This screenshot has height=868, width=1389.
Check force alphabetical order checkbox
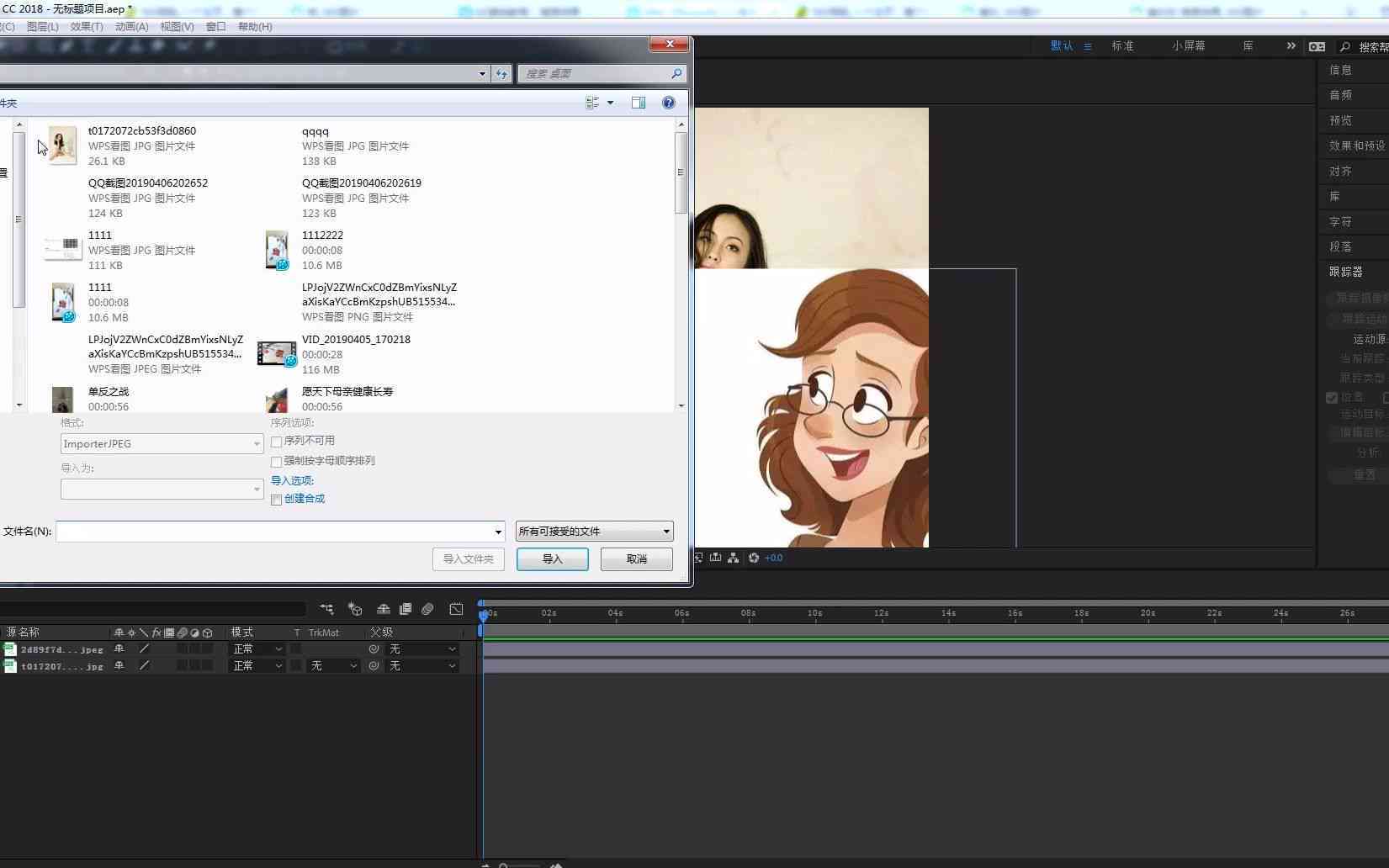coord(276,462)
